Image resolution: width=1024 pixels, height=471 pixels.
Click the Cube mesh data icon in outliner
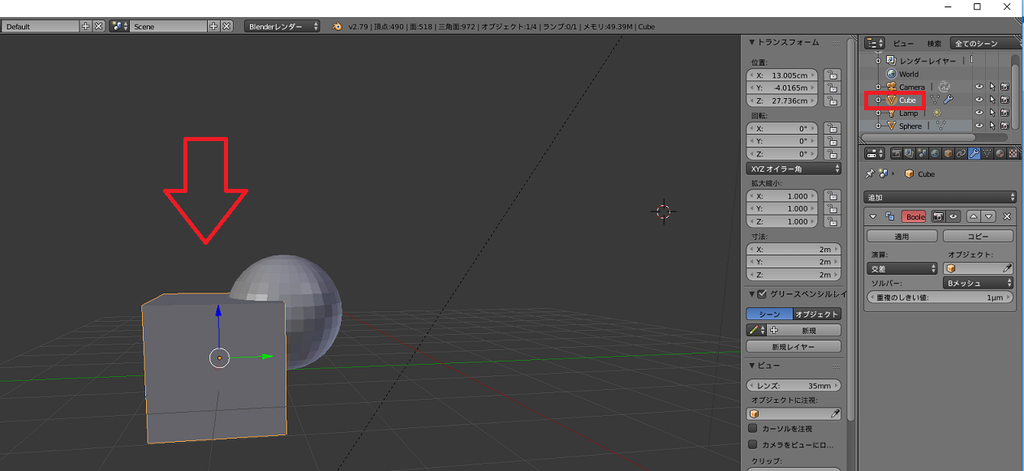pyautogui.click(x=935, y=100)
